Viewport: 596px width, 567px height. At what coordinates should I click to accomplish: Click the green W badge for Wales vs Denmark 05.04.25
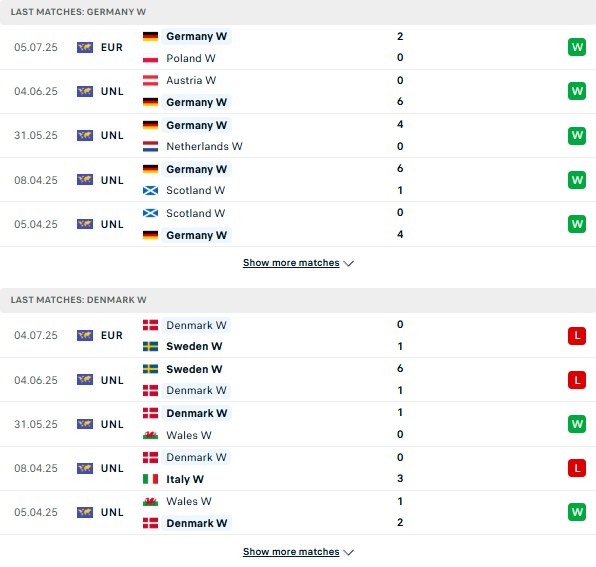pos(577,512)
